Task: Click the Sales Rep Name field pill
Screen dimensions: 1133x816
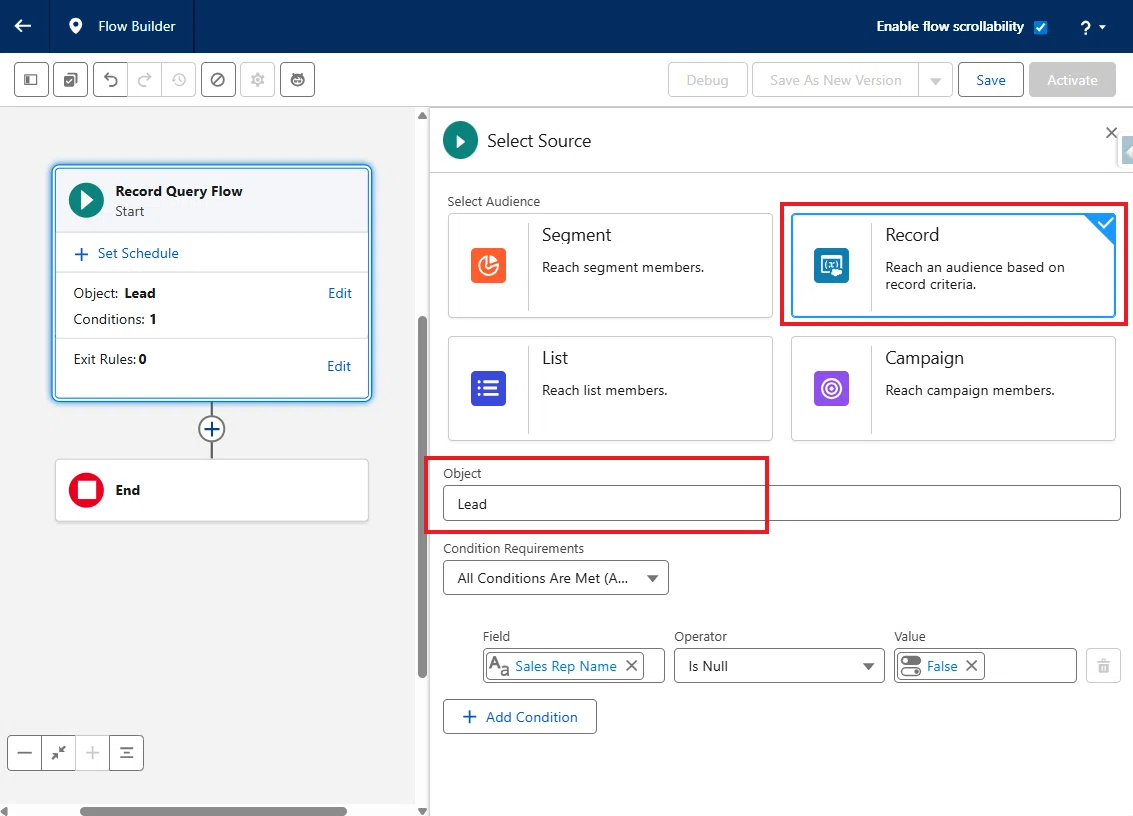Action: tap(565, 666)
